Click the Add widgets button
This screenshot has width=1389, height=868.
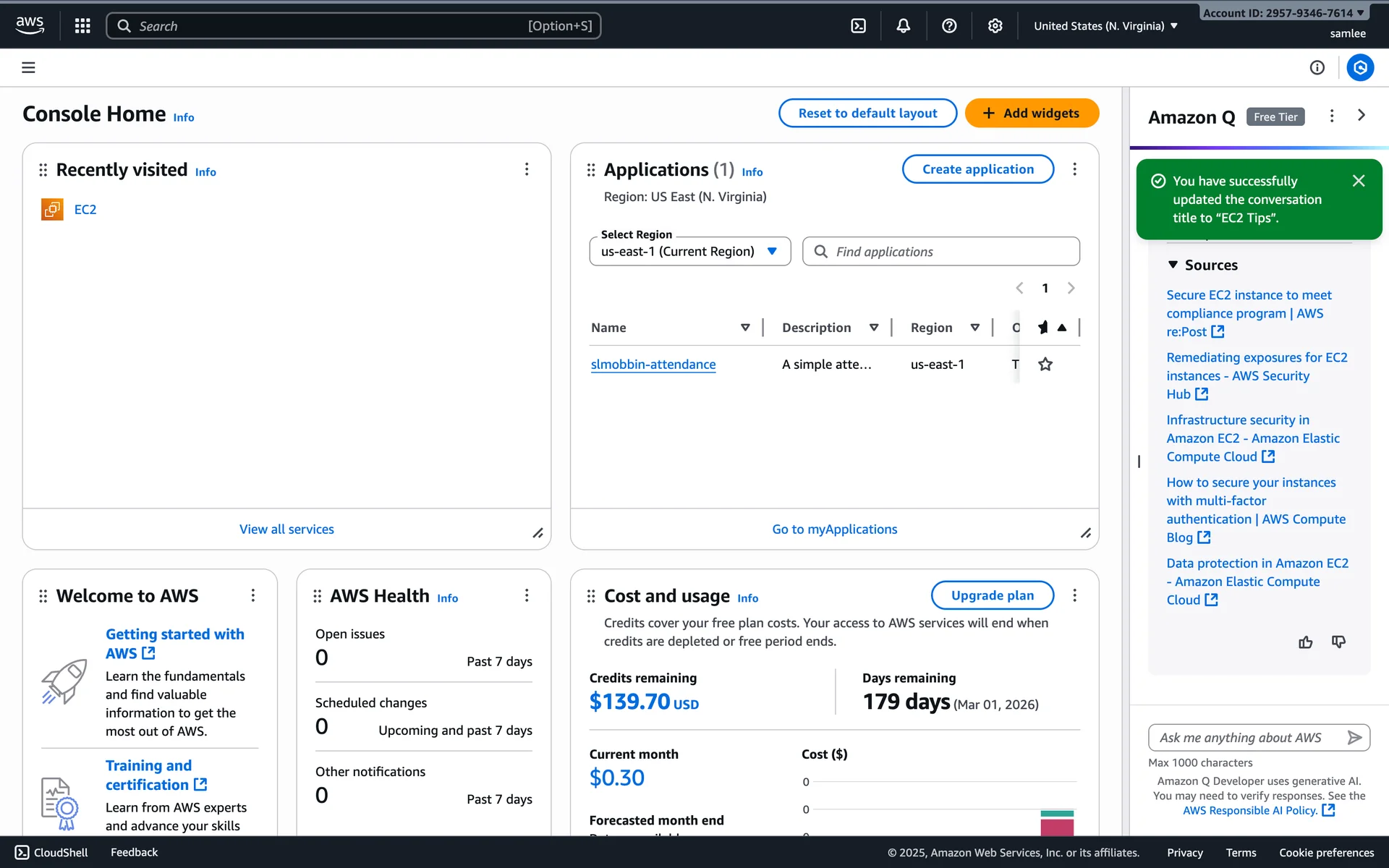[x=1032, y=113]
